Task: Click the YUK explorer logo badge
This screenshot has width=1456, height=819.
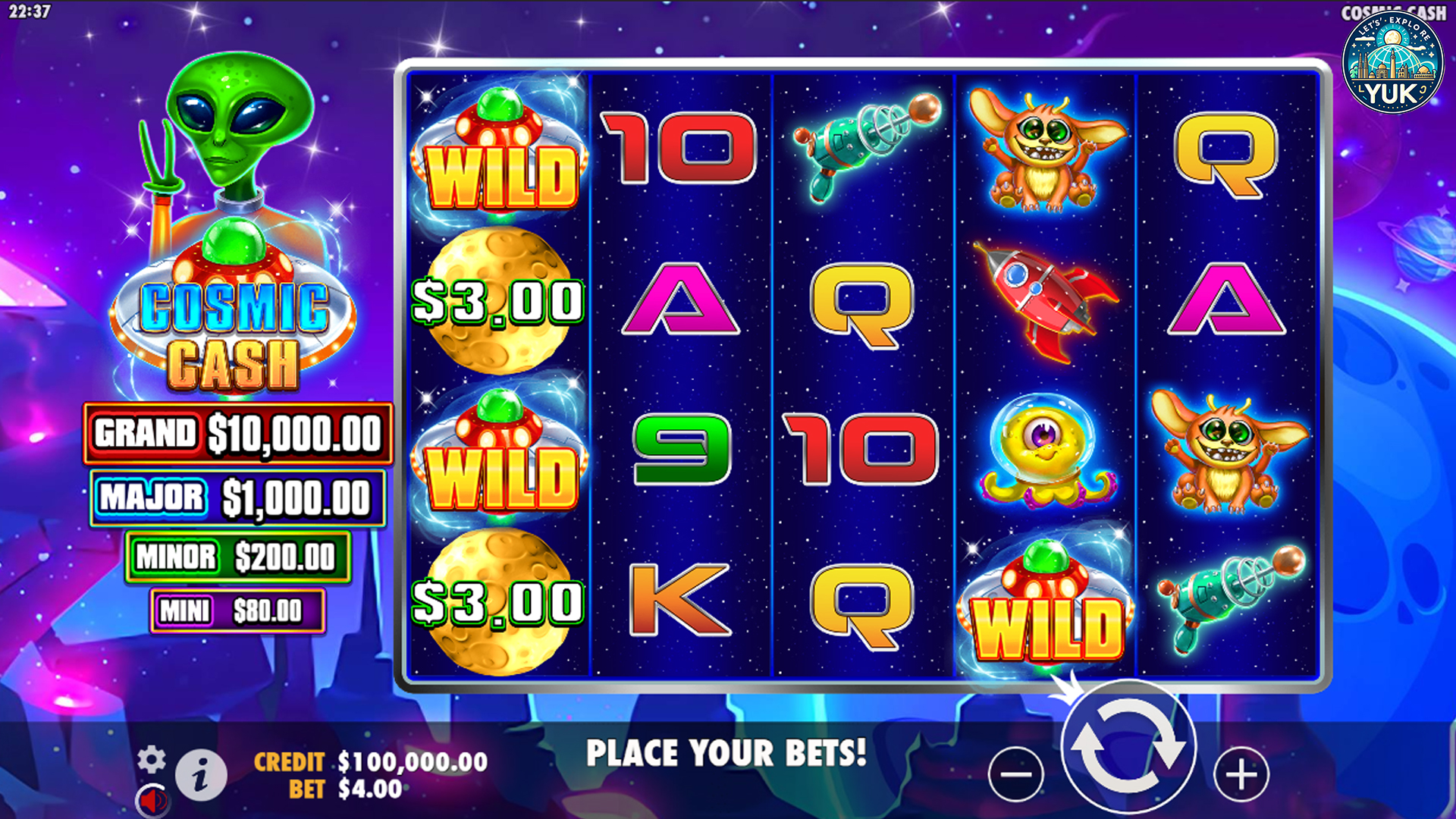Action: coord(1392,61)
